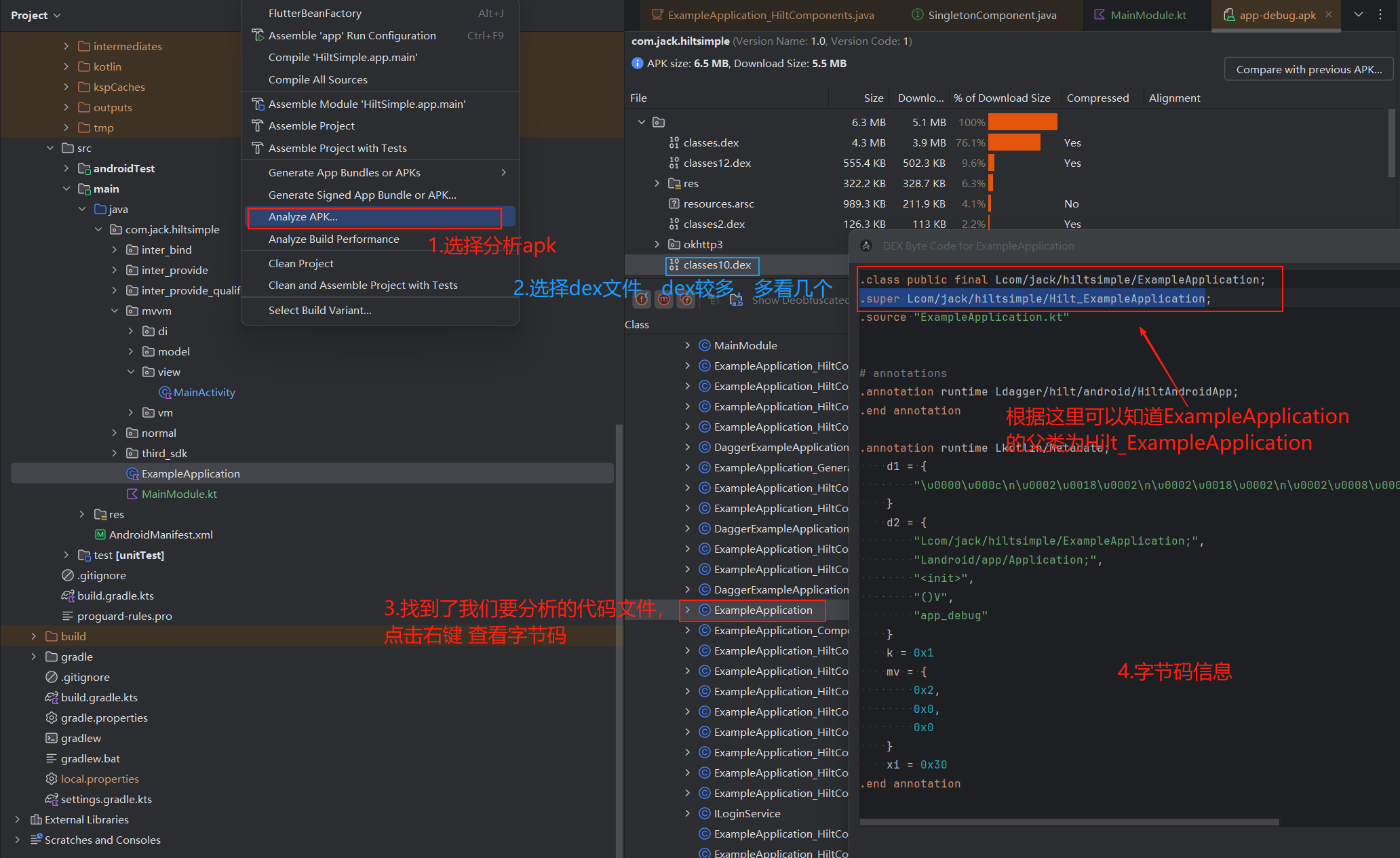The width and height of the screenshot is (1400, 858).
Task: Expand the res folder in APK file list
Action: pos(657,184)
